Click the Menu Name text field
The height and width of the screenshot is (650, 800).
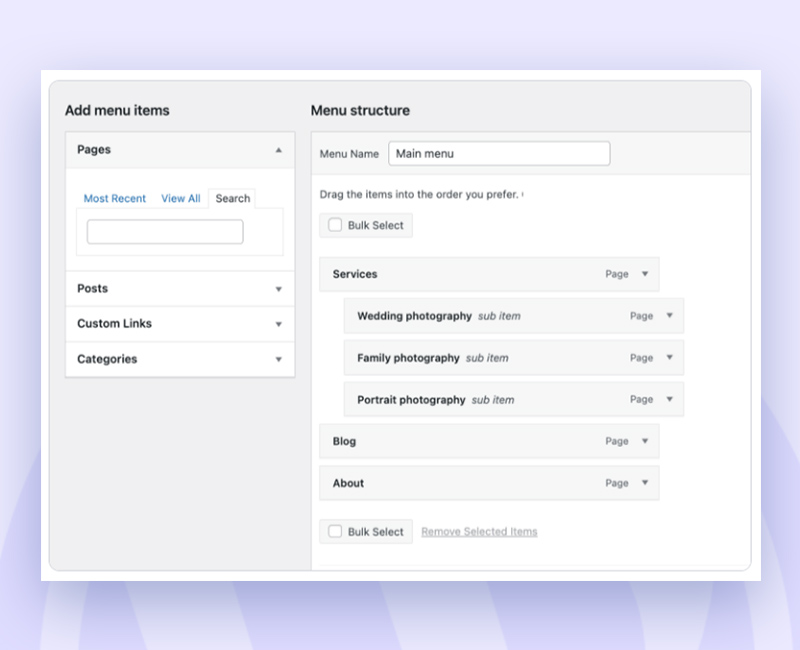[x=499, y=154]
